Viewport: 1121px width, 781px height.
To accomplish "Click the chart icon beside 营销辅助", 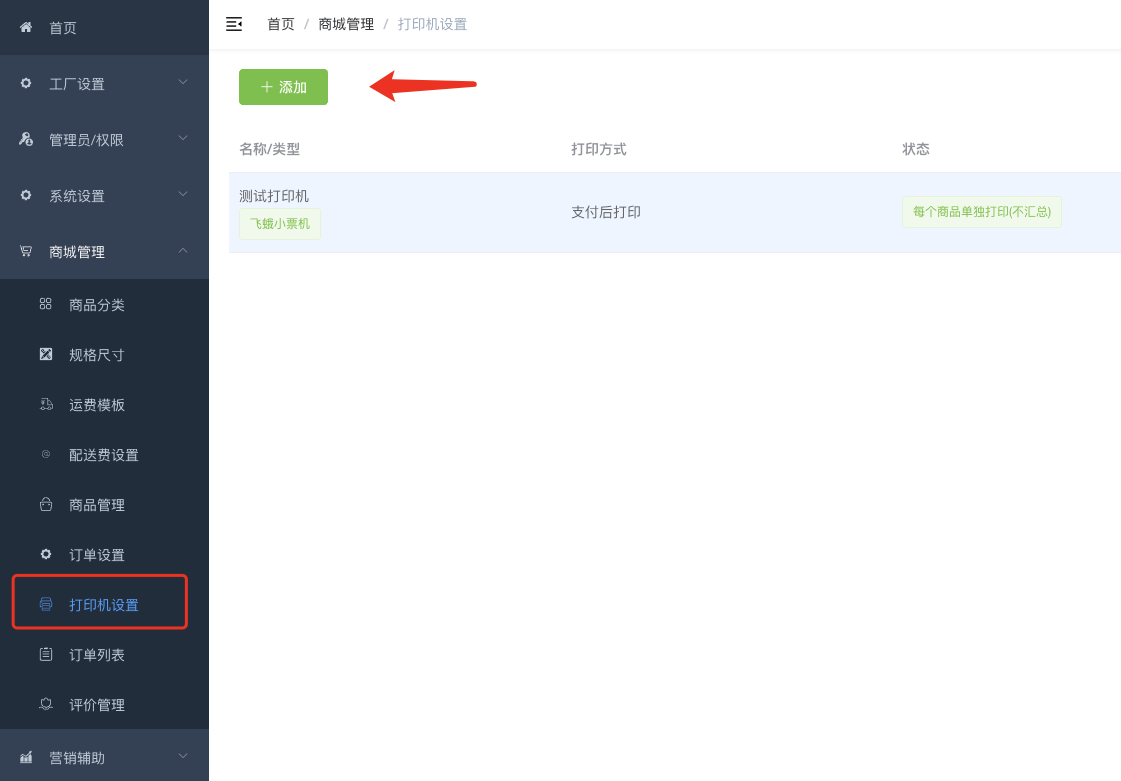I will (26, 757).
